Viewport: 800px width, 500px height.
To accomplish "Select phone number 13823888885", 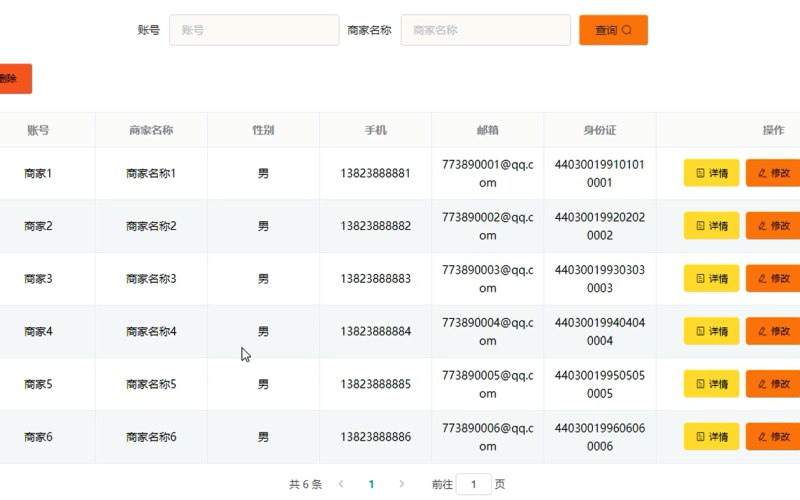I will point(376,384).
